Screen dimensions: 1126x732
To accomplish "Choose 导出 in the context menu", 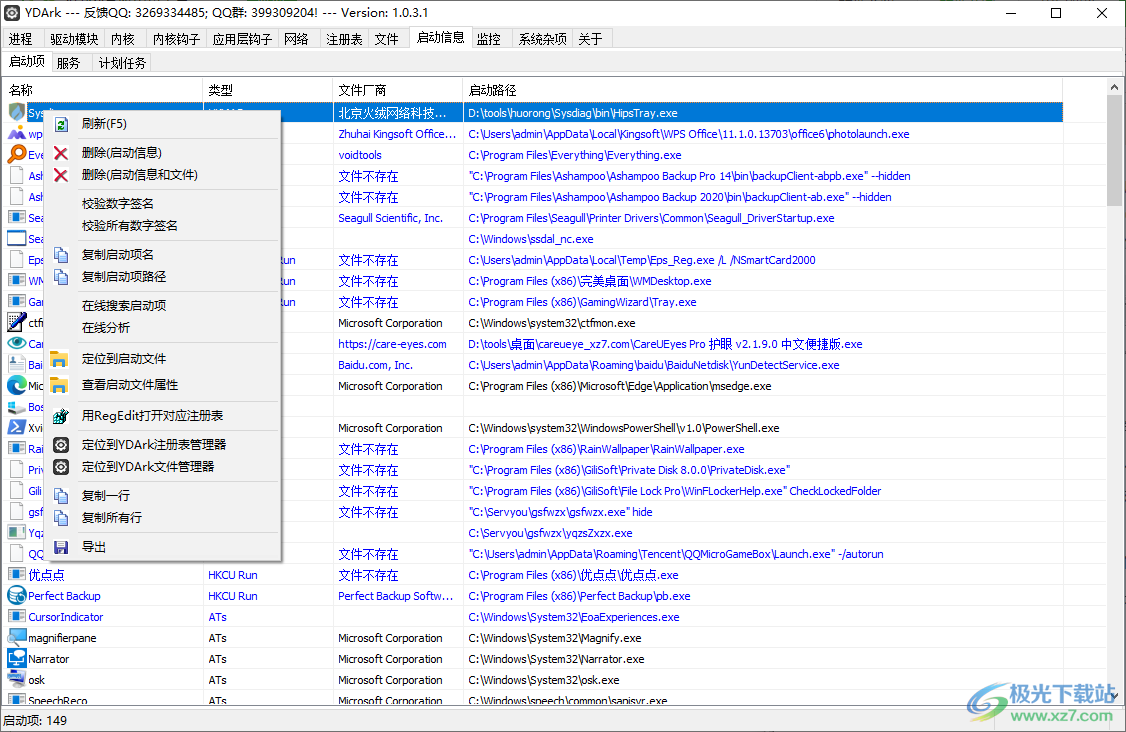I will (93, 547).
